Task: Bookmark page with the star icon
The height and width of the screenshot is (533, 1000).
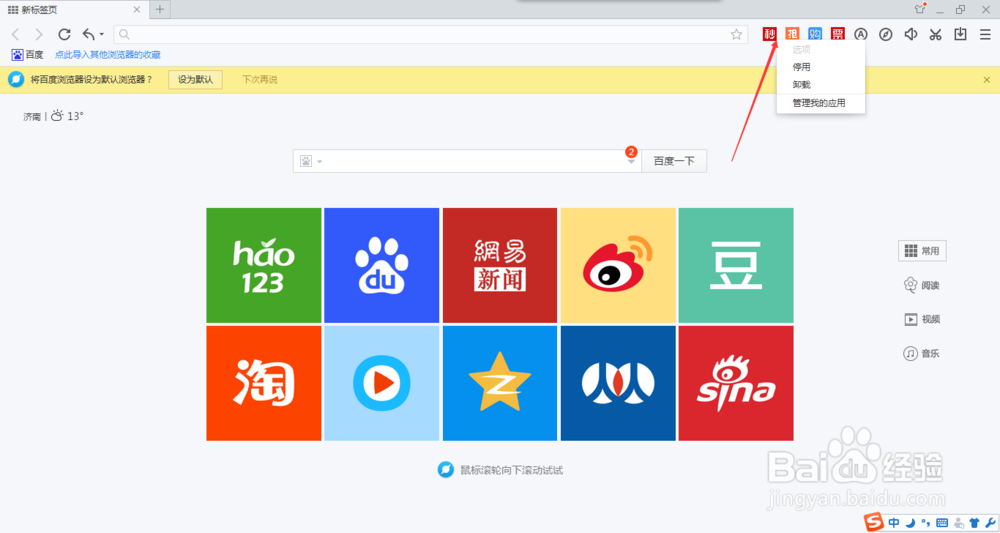Action: [x=736, y=34]
